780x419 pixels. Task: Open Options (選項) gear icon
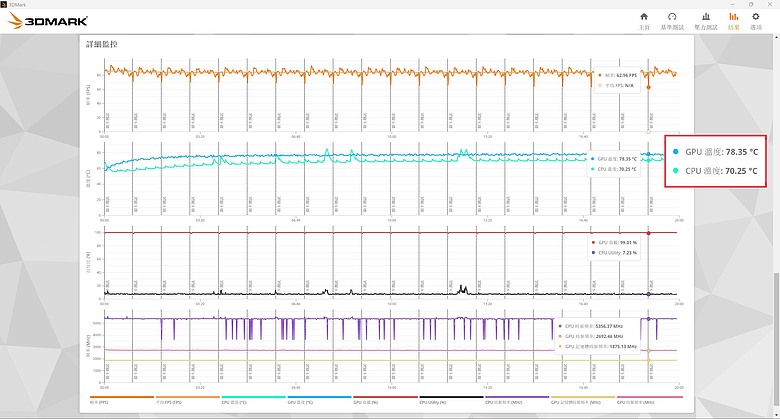click(756, 21)
